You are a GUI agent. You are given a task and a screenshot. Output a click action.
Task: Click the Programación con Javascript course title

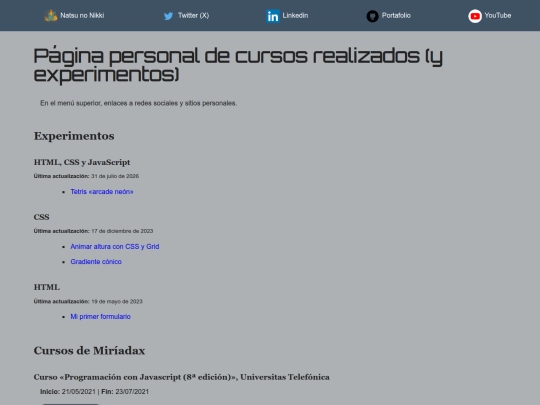tap(181, 377)
